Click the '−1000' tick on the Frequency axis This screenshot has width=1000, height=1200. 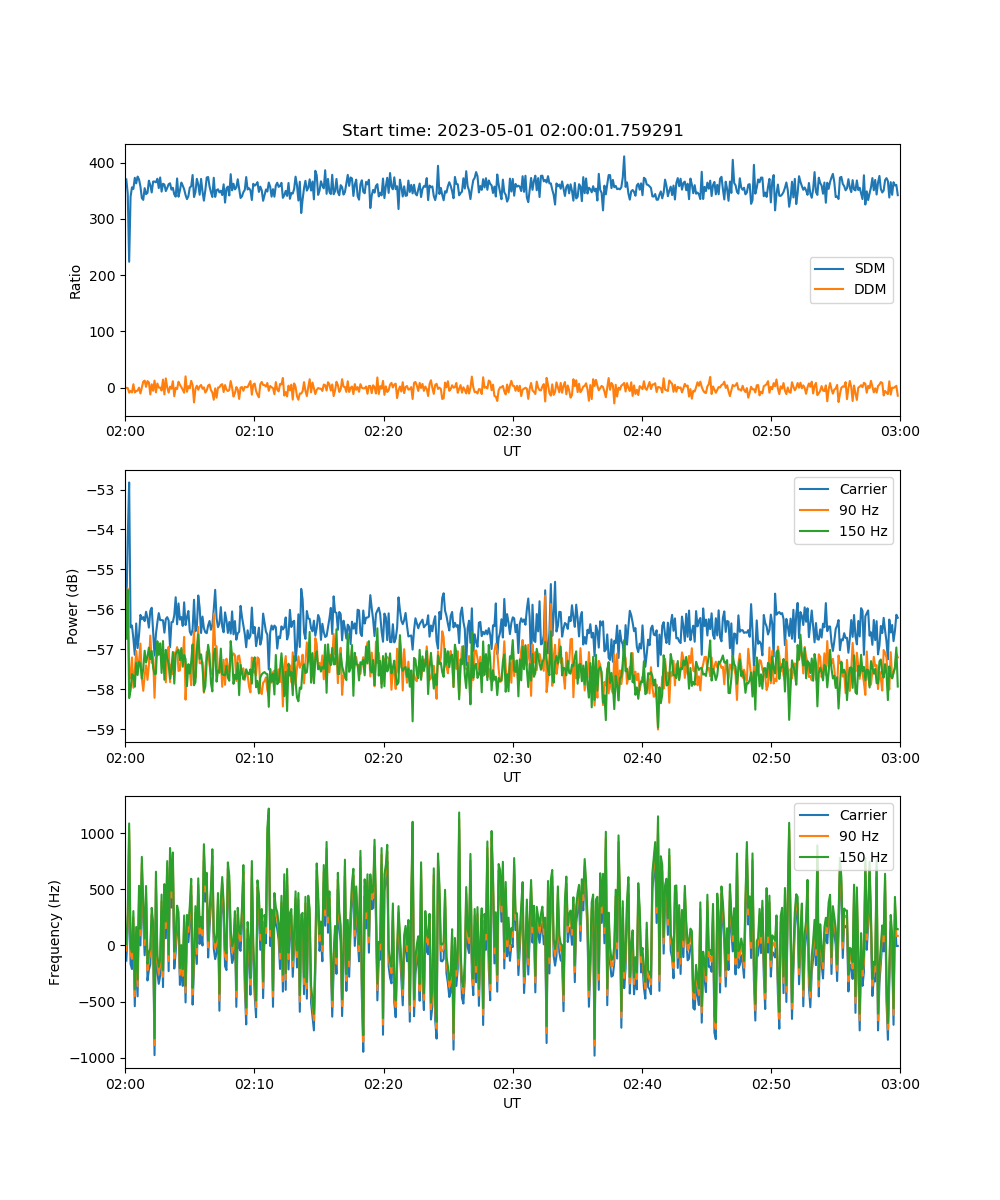pyautogui.click(x=93, y=1058)
